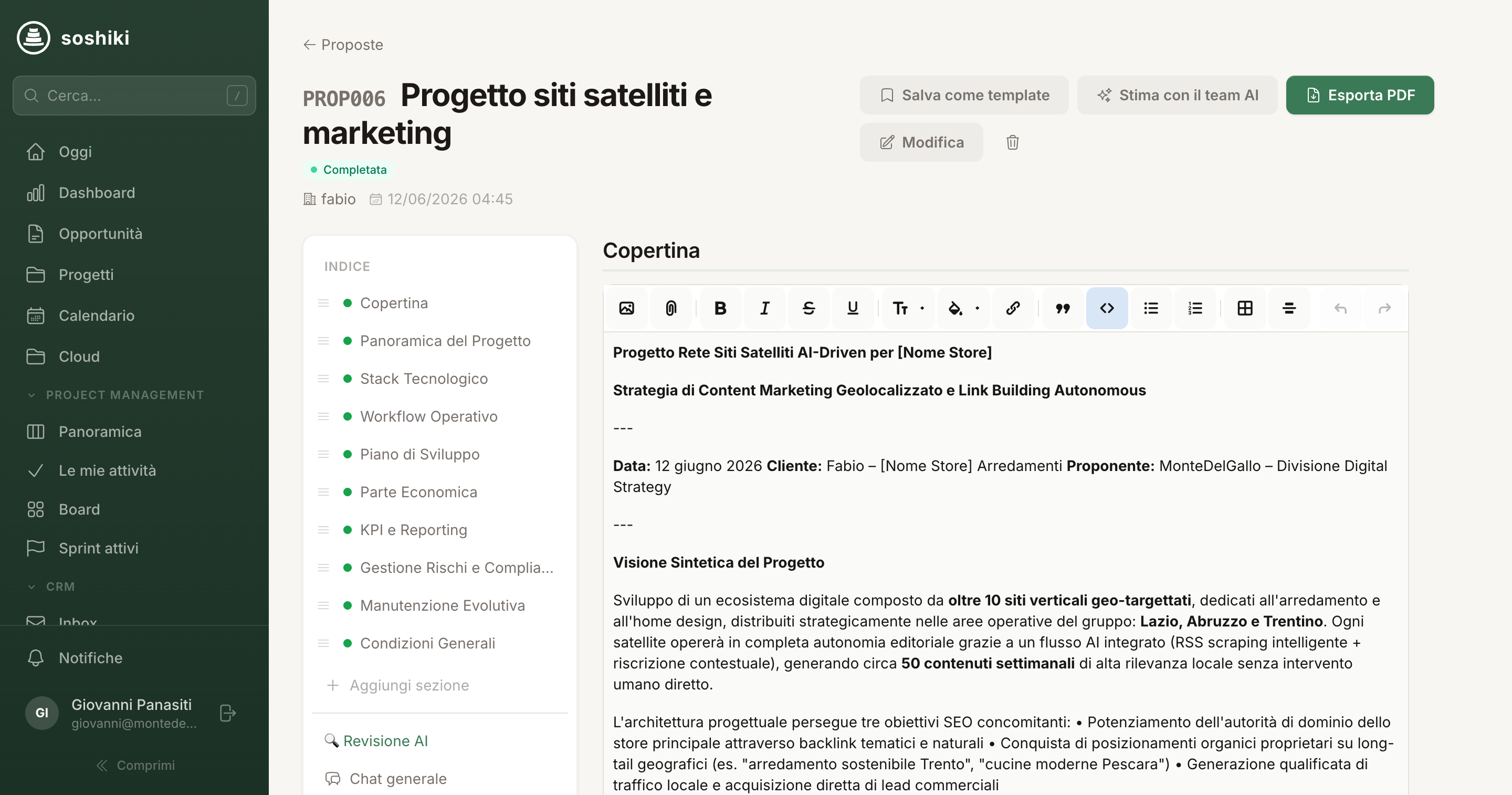Insert a blockquote with the quote icon
The width and height of the screenshot is (1512, 795).
tap(1063, 308)
